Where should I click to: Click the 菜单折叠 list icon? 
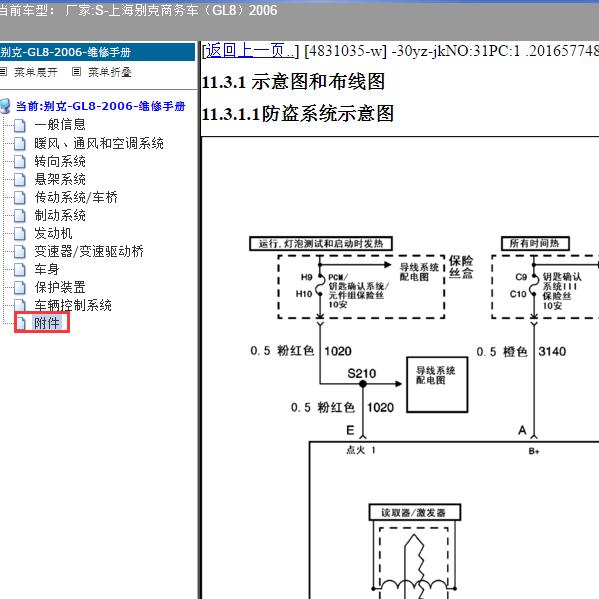point(76,71)
